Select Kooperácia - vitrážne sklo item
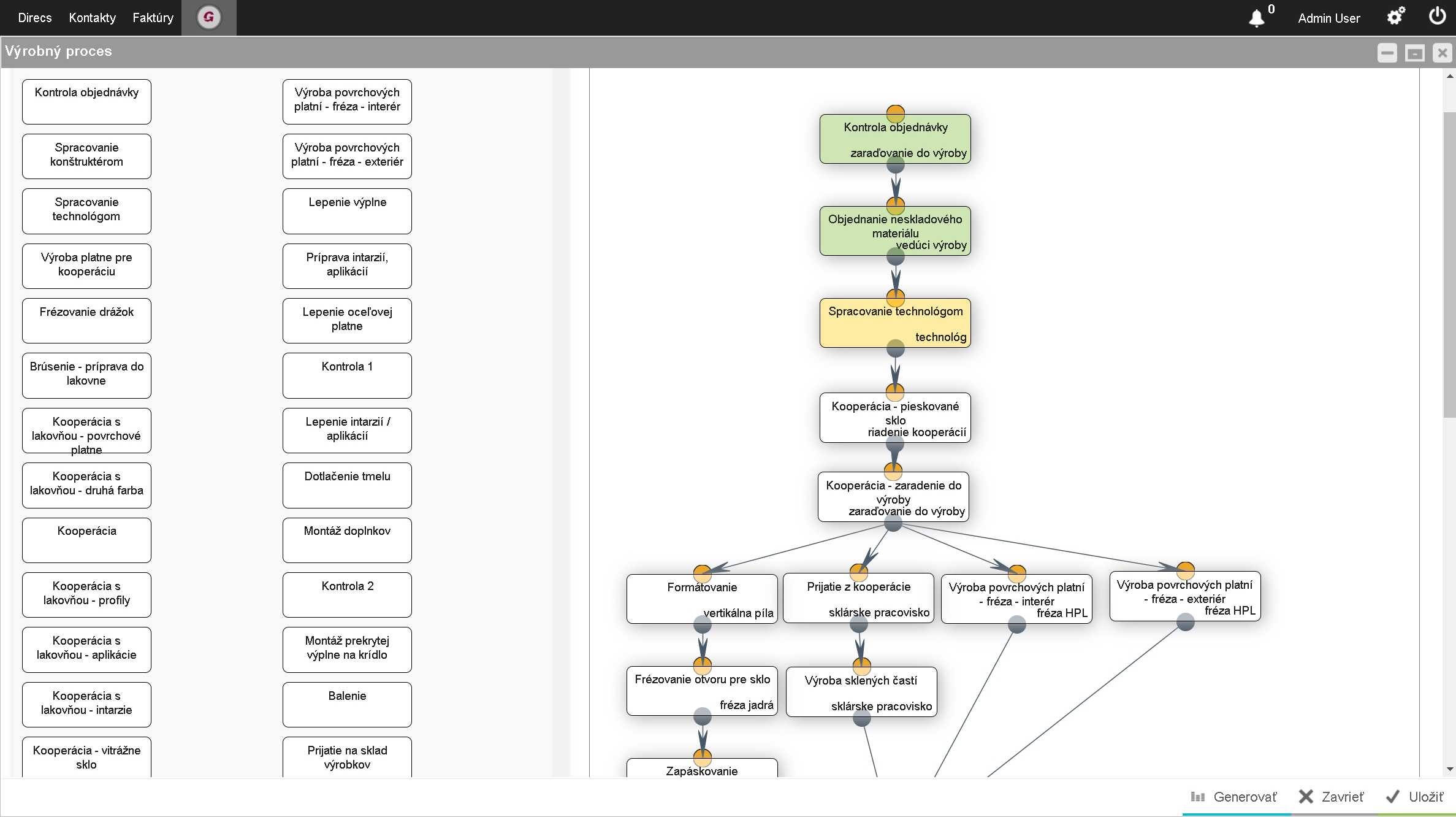 pyautogui.click(x=86, y=757)
